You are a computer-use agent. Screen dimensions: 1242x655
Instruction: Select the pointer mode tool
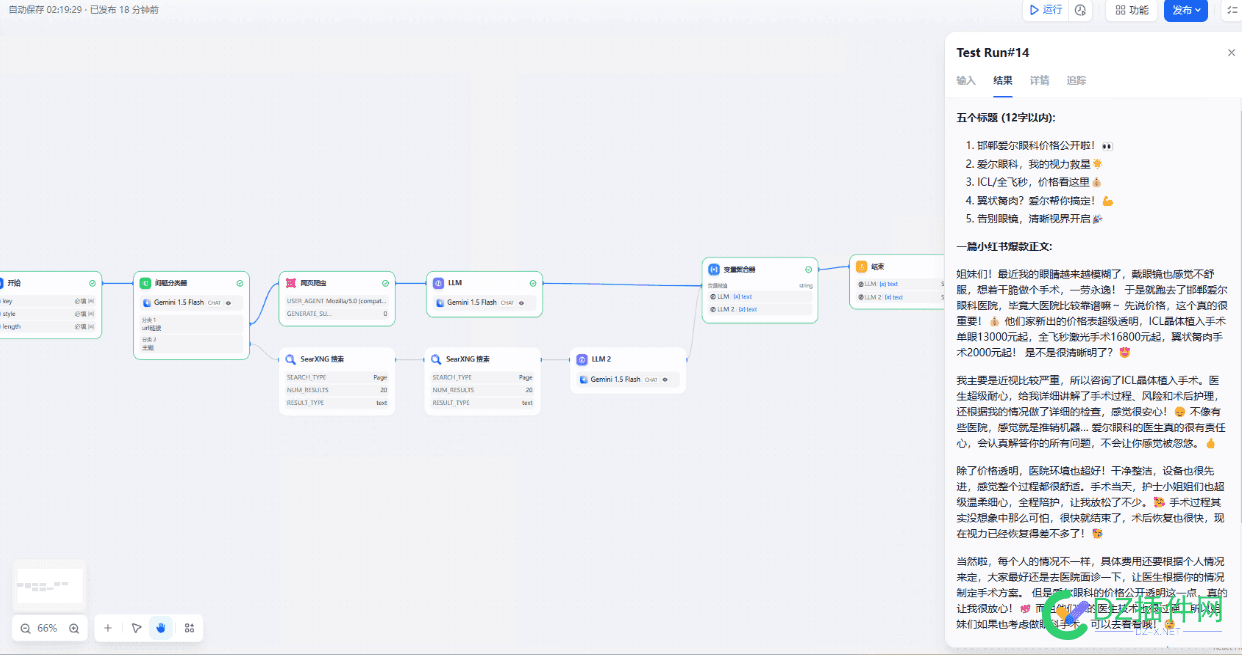point(137,628)
